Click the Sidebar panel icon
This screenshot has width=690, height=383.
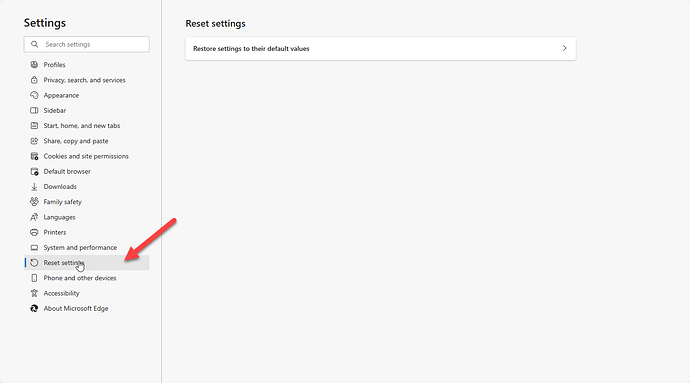pos(34,110)
